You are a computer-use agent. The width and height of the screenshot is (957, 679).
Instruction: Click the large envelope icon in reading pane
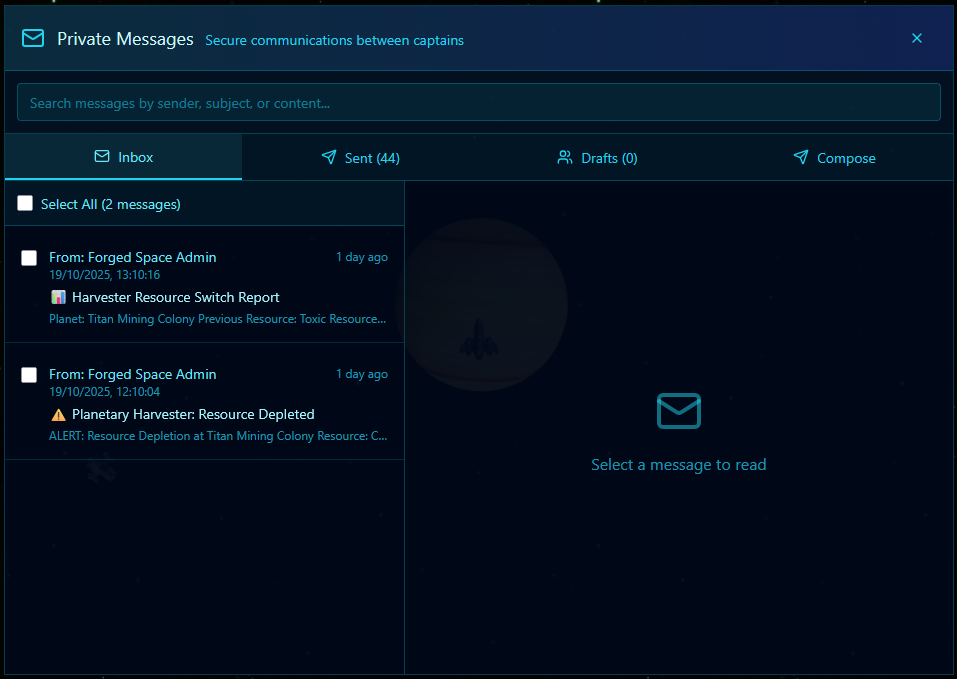coord(679,411)
